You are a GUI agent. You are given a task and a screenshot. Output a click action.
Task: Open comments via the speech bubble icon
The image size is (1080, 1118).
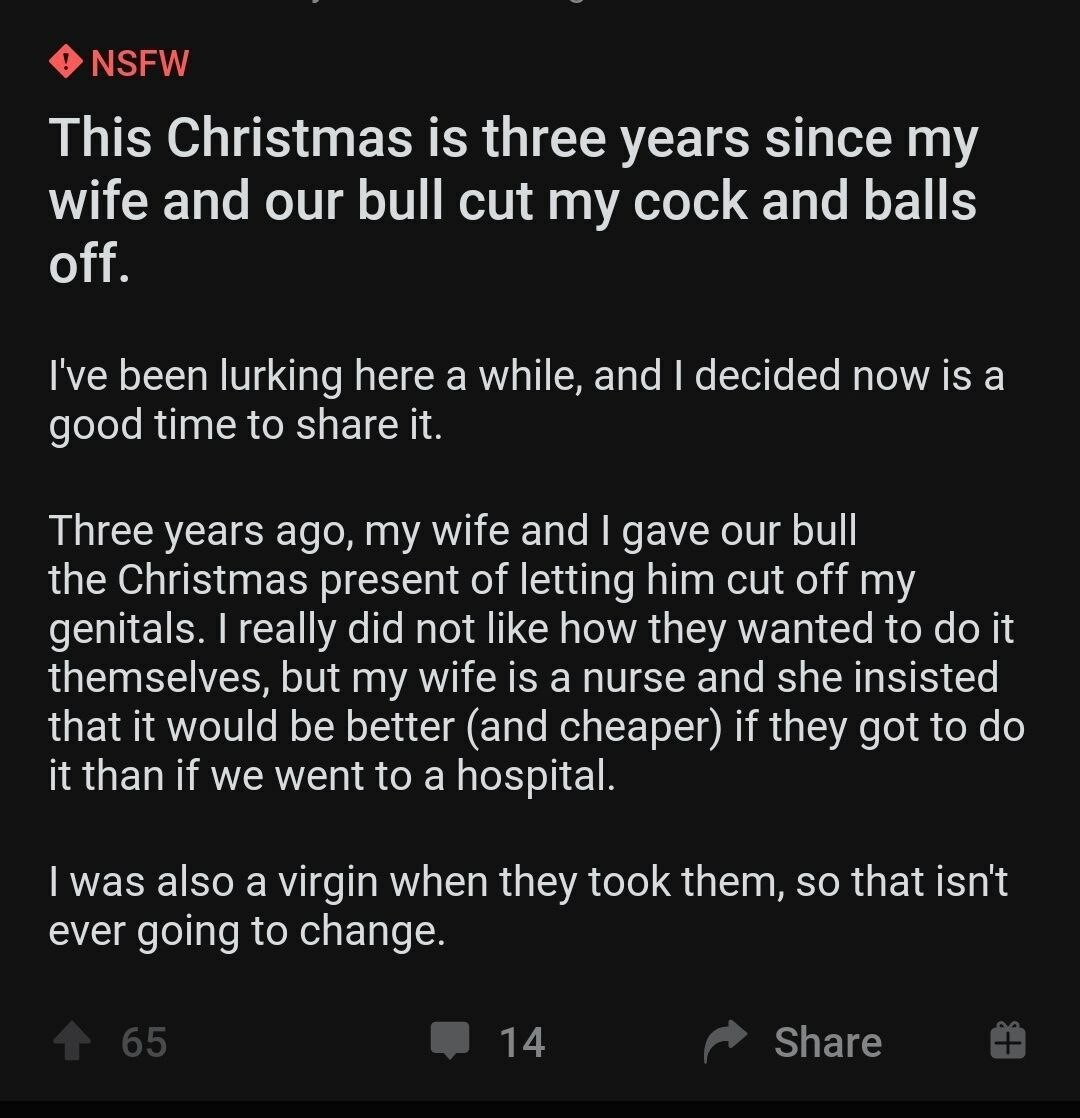pos(450,1040)
